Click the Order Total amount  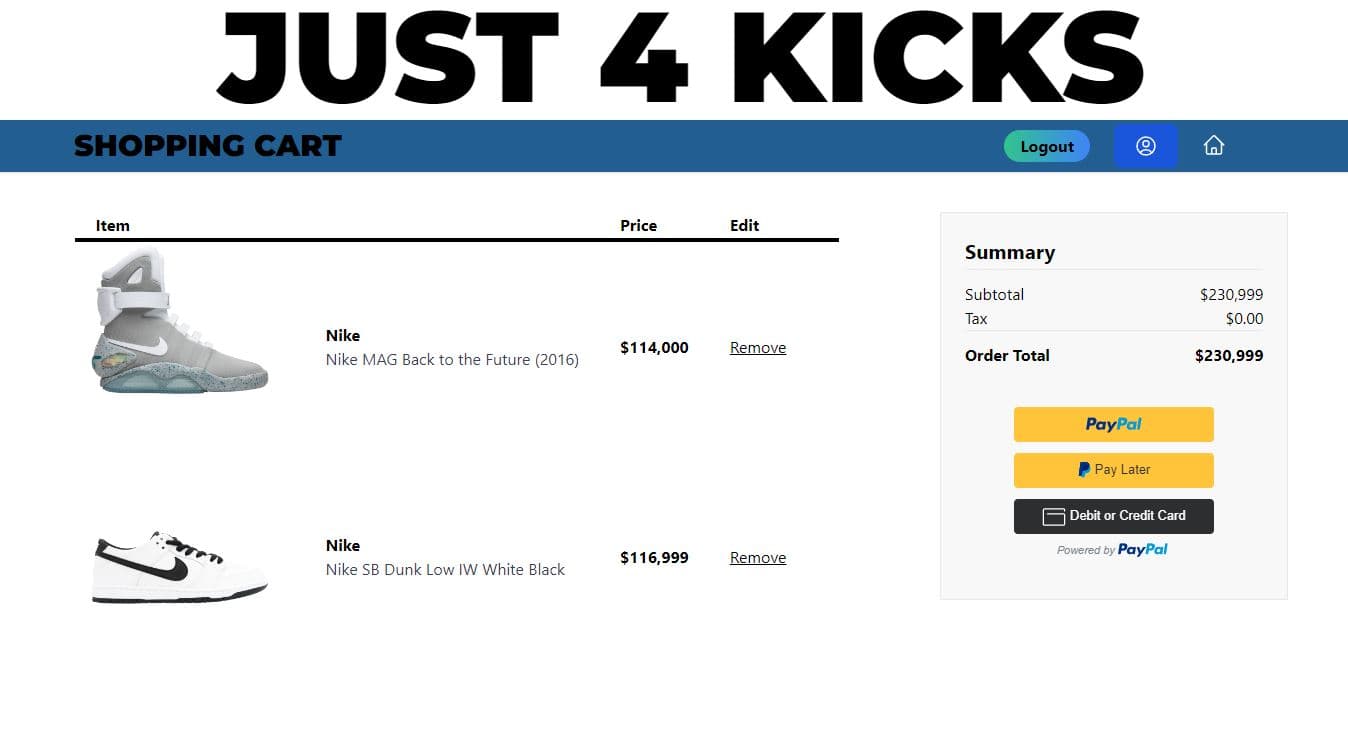pyautogui.click(x=1229, y=356)
